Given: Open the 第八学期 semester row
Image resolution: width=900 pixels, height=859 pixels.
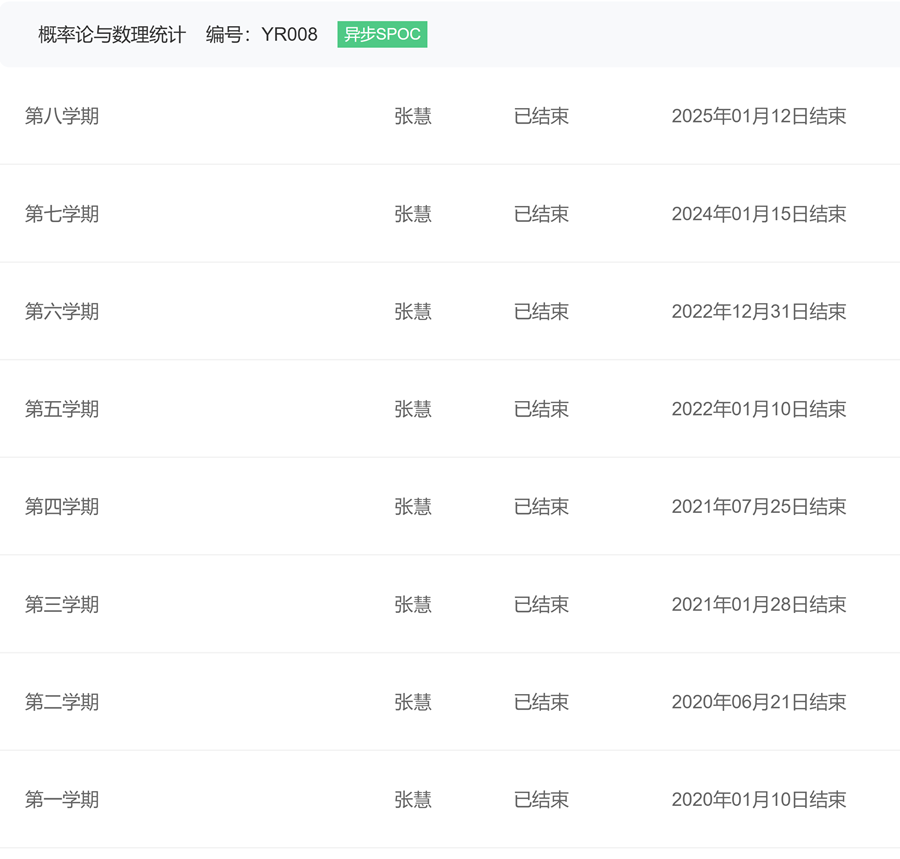Looking at the screenshot, I should click(450, 116).
